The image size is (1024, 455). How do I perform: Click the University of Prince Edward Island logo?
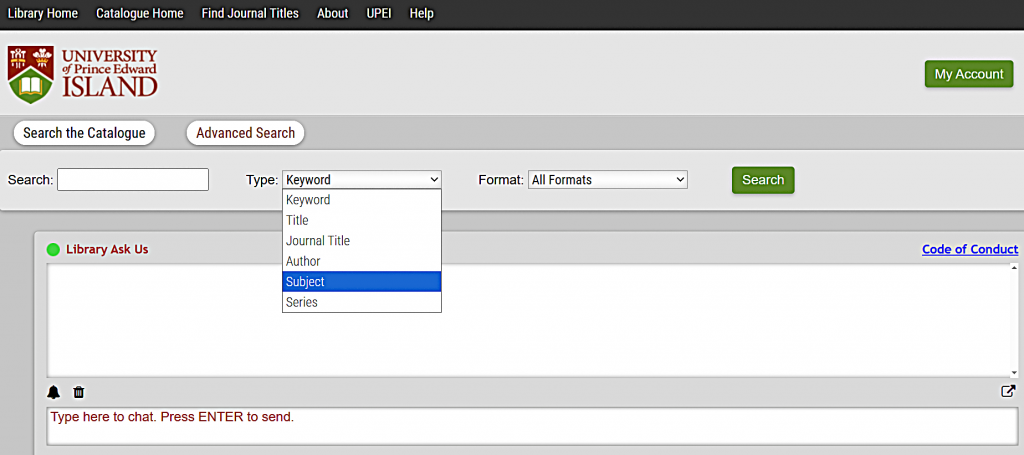pyautogui.click(x=83, y=74)
